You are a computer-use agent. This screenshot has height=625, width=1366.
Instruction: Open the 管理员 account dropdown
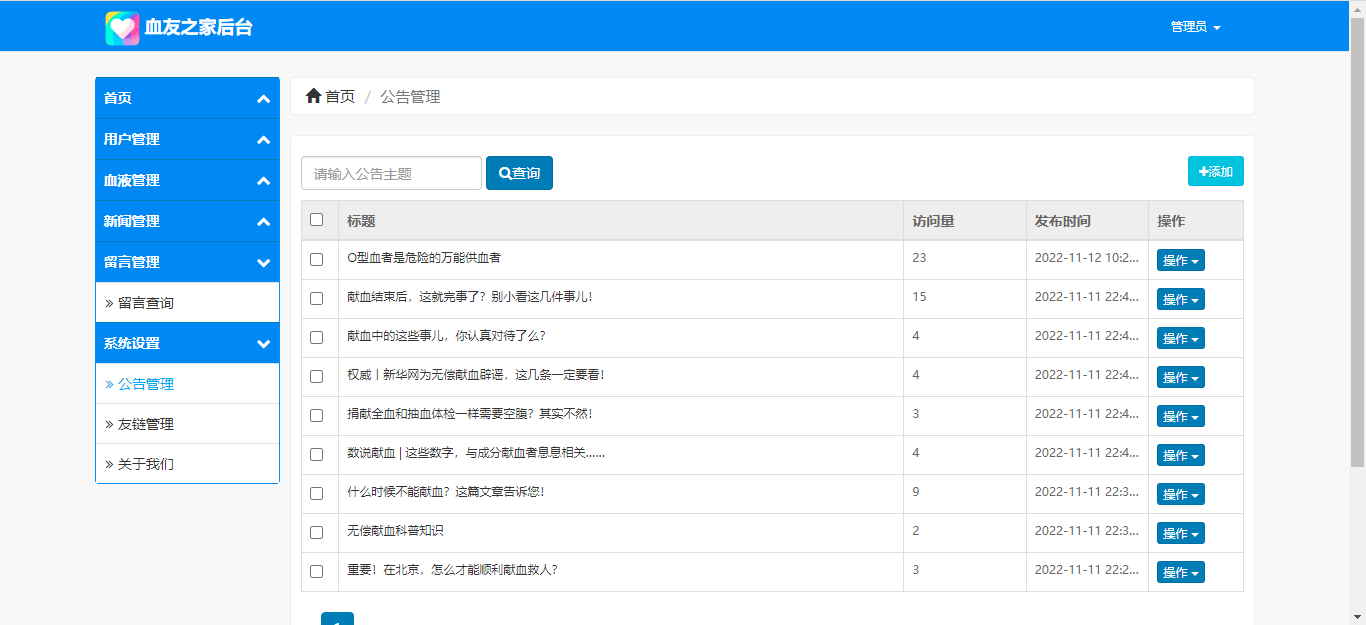(1195, 27)
